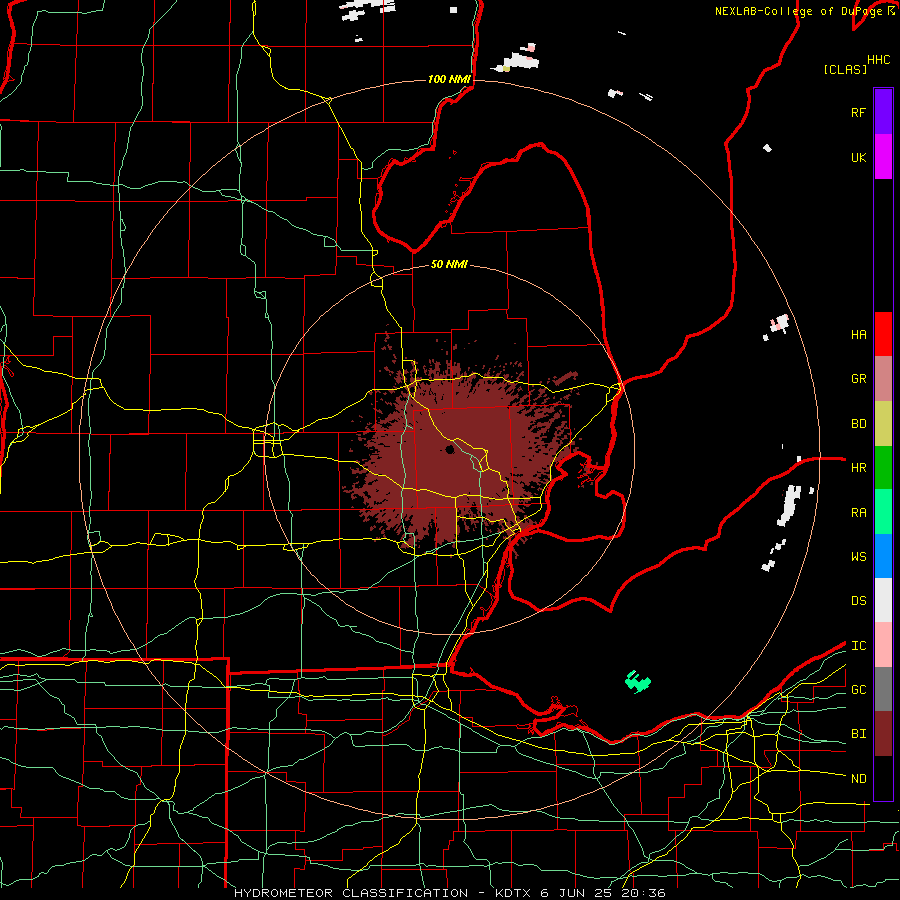Viewport: 900px width, 900px height.
Task: Click the HYDROMETEOR CLASSIFICATION caption text
Action: click(351, 893)
